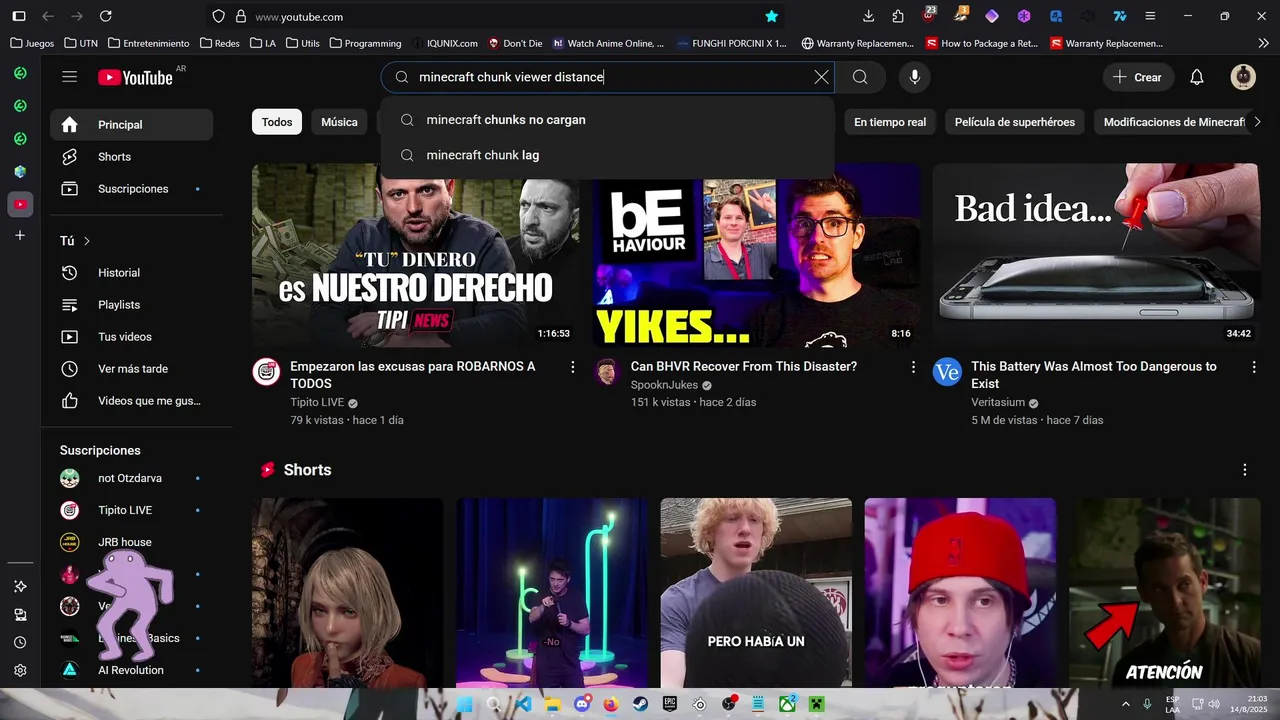1280x720 pixels.
Task: Select the Modificaciones de Minecraft chip
Action: pos(1174,122)
